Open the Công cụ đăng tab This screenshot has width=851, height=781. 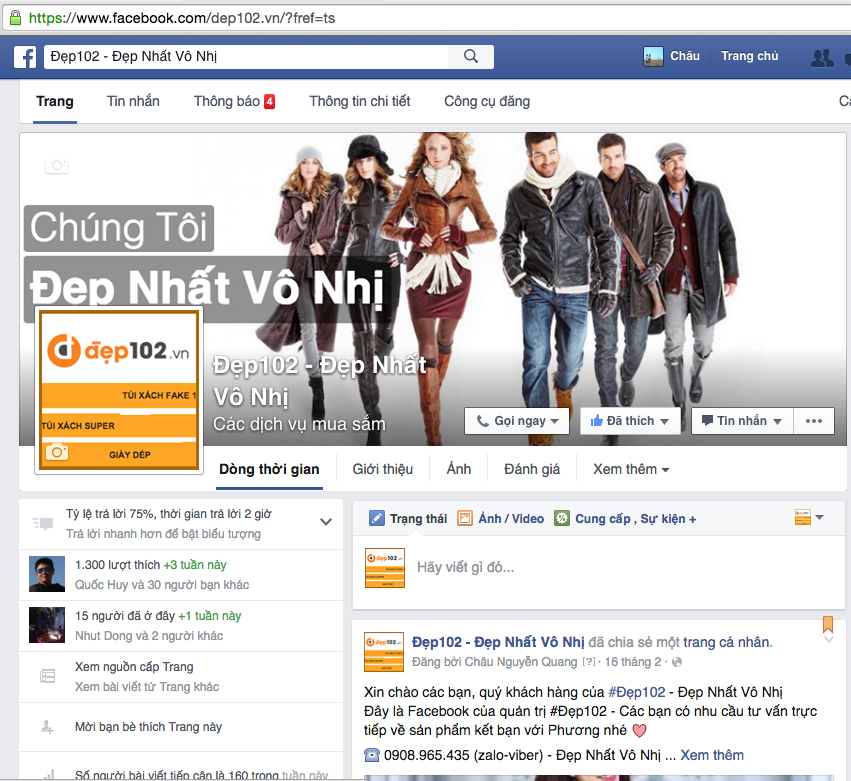click(x=487, y=101)
